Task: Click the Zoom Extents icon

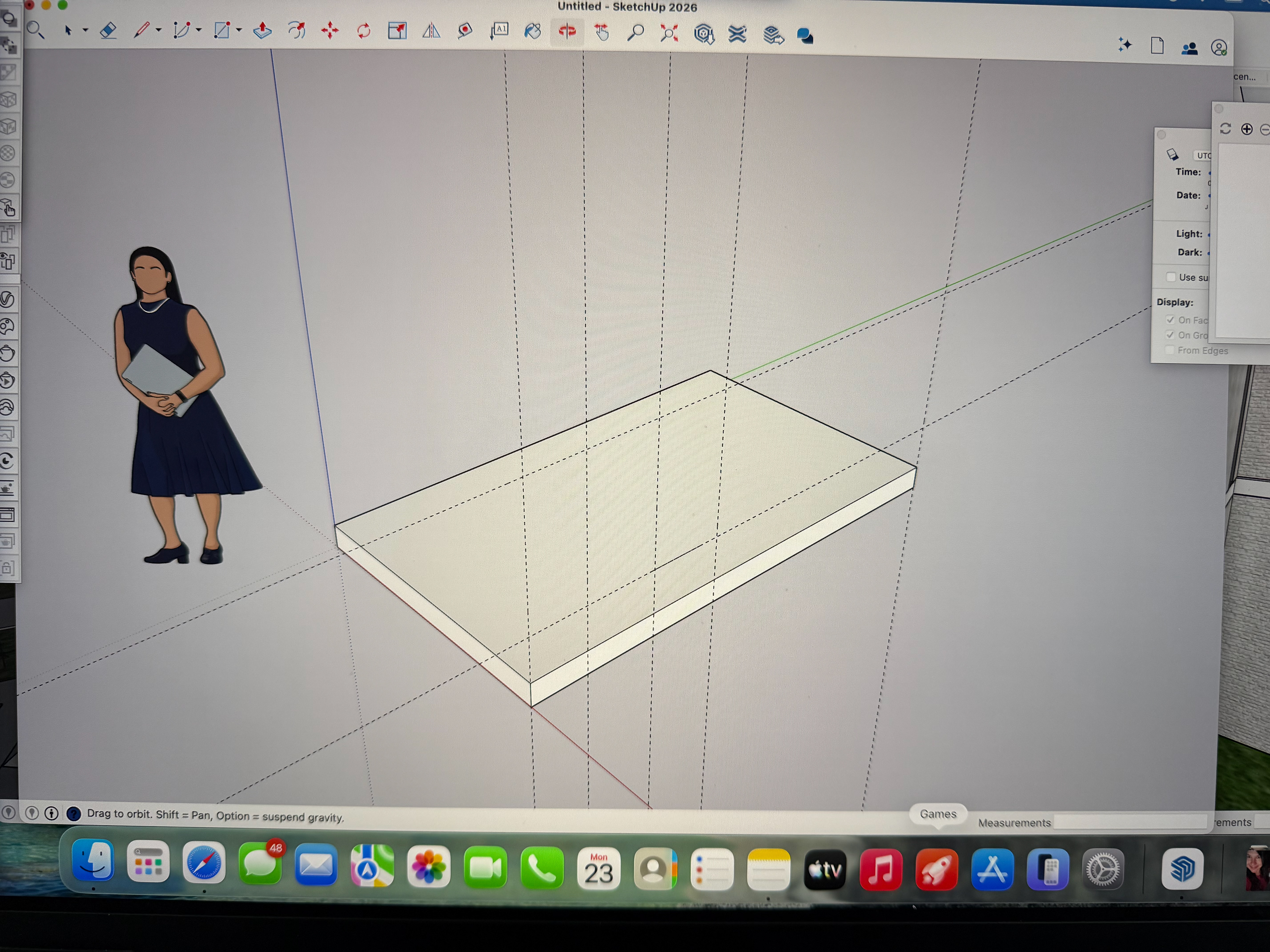Action: pos(669,33)
